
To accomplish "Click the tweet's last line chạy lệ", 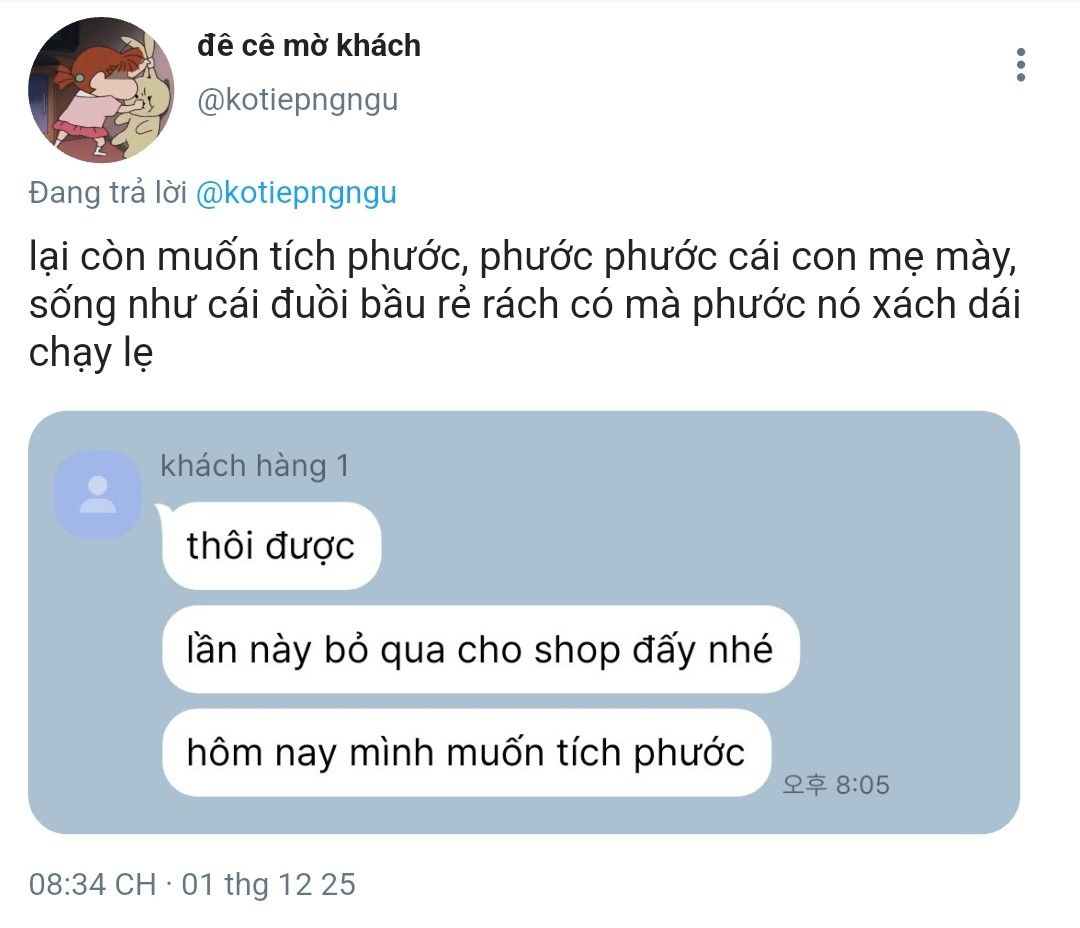I will 91,353.
